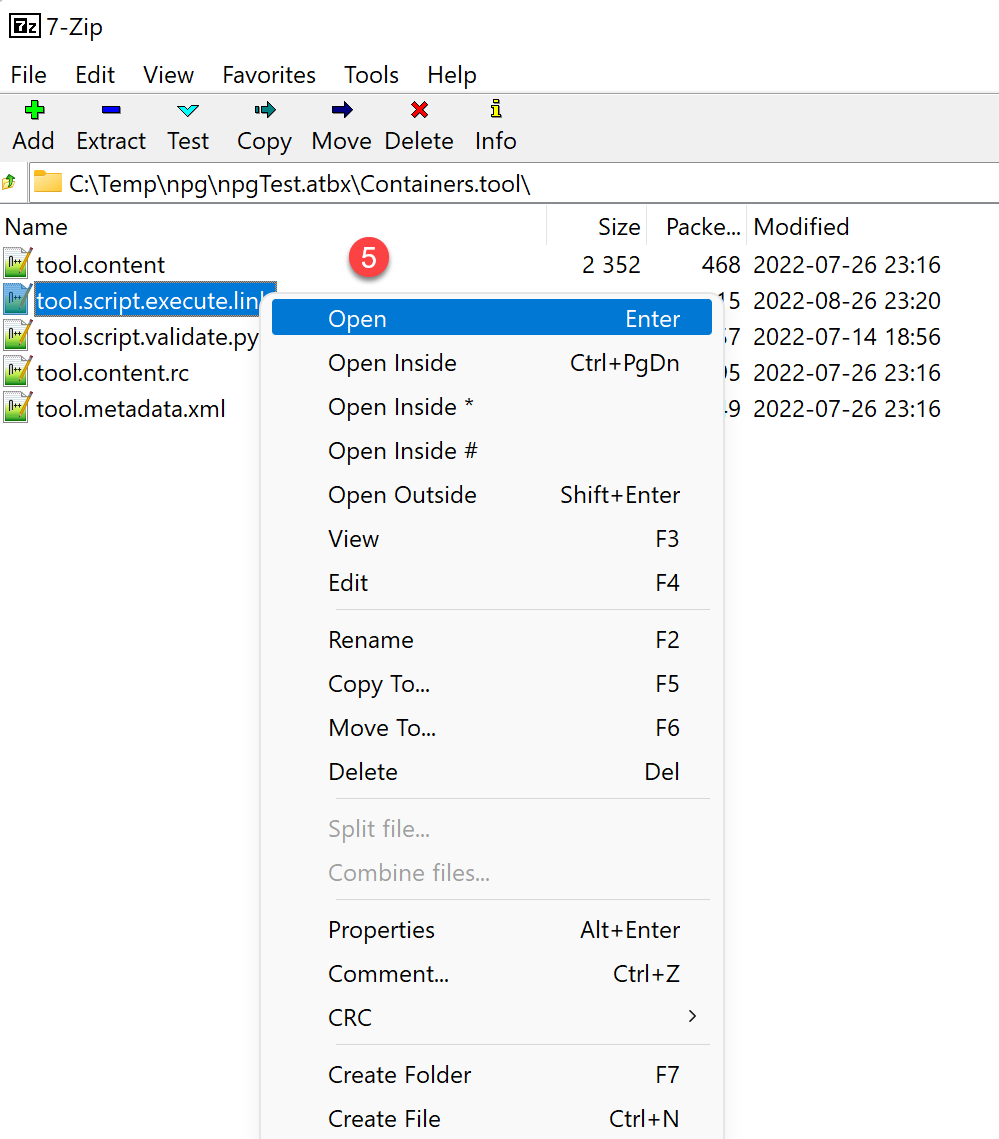This screenshot has width=999, height=1139.
Task: Click the address path field
Action: point(514,183)
